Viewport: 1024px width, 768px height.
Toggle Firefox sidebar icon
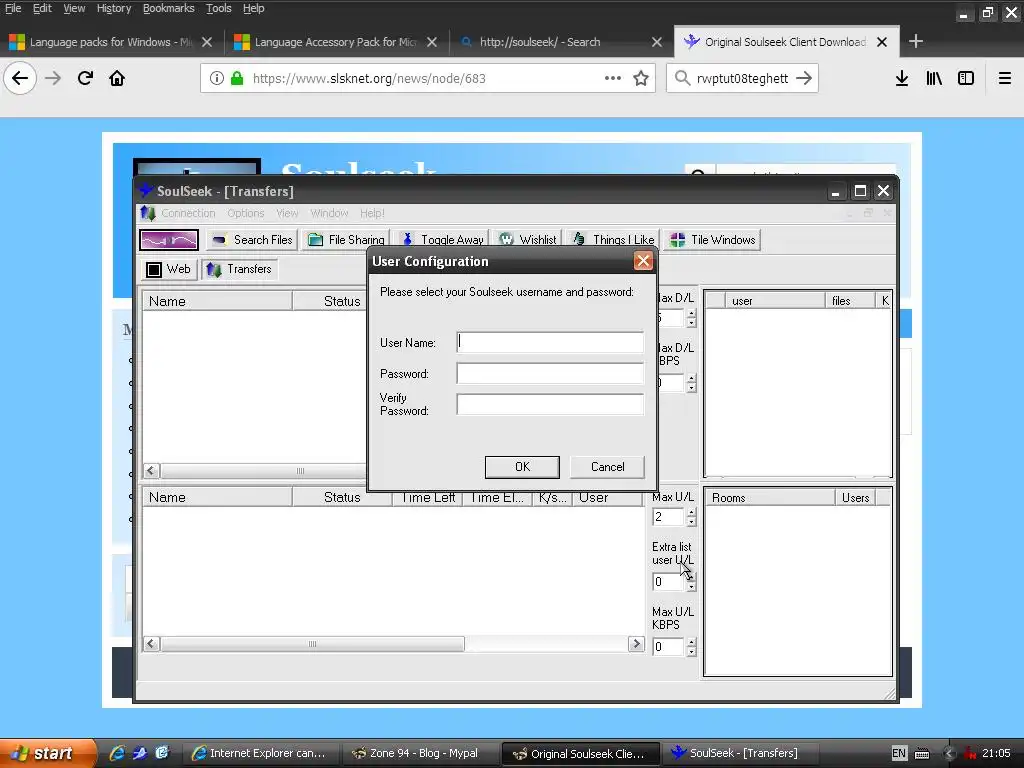tap(966, 78)
